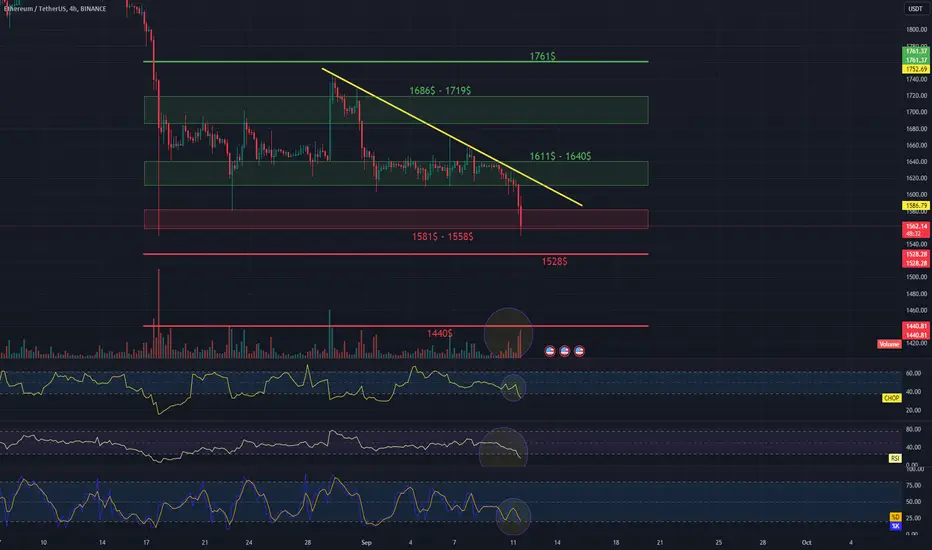Open the USDT currency selector

pyautogui.click(x=915, y=9)
